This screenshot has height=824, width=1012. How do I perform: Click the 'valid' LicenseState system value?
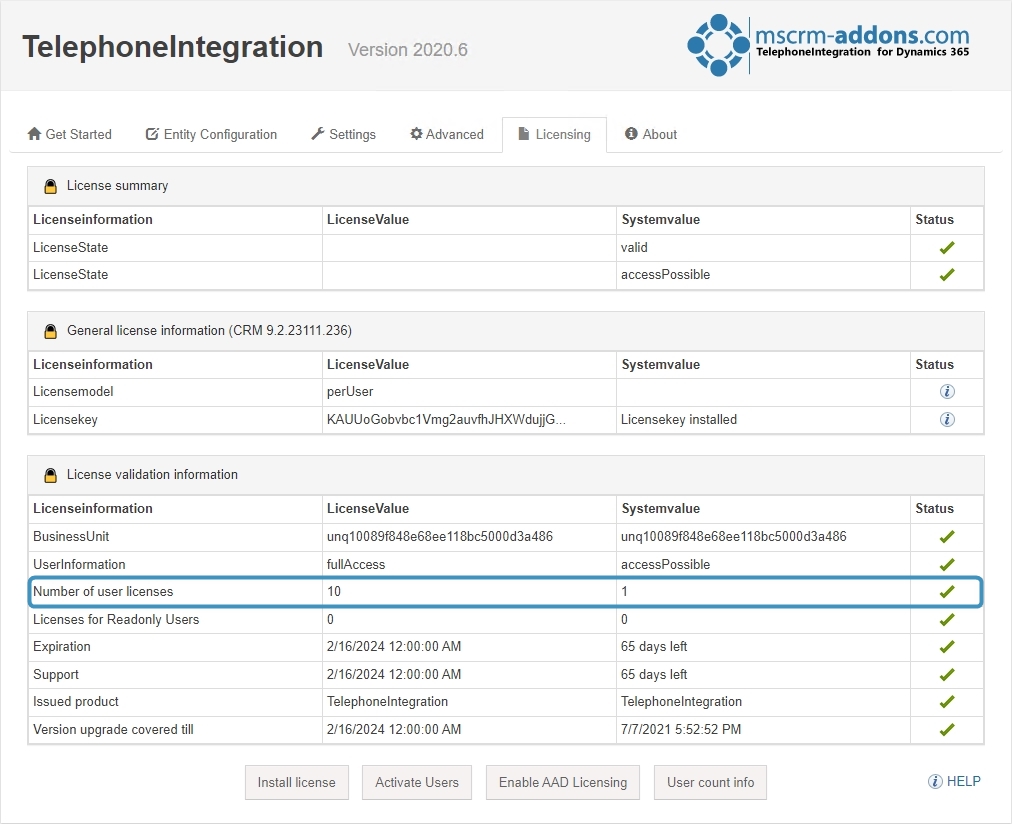pos(634,248)
